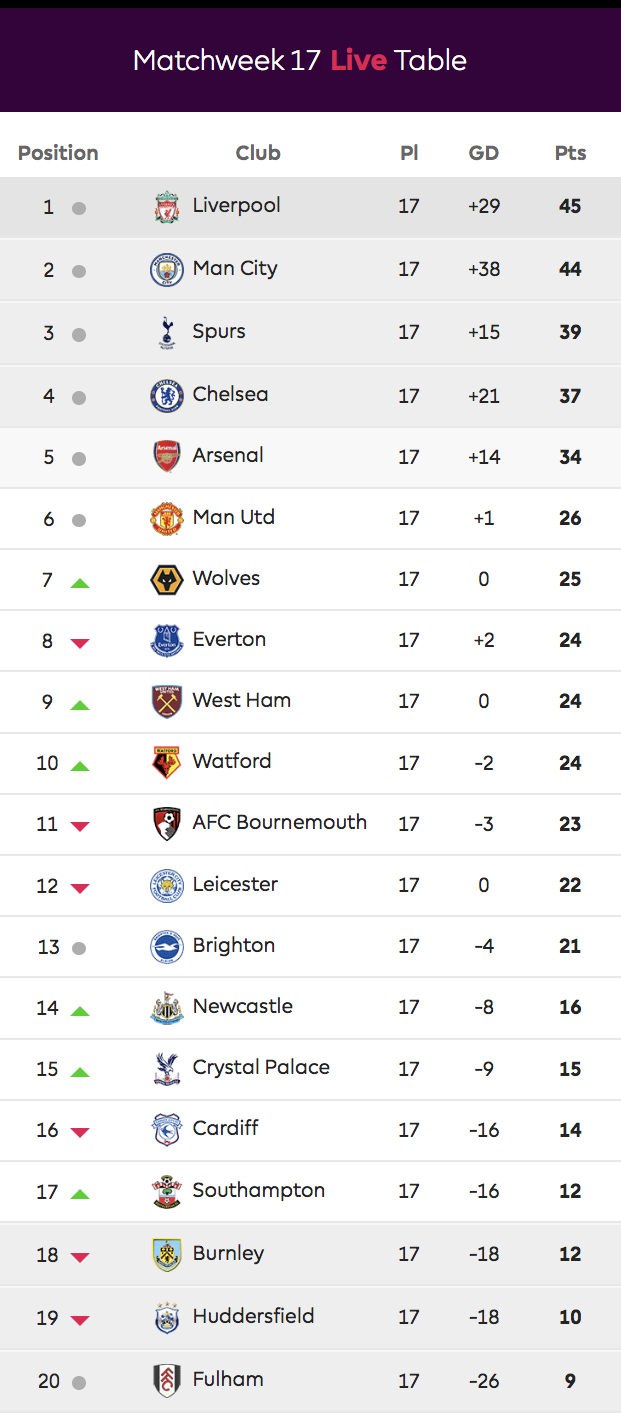The height and width of the screenshot is (1413, 621).
Task: Click the Newcastle club crest
Action: point(167,1008)
